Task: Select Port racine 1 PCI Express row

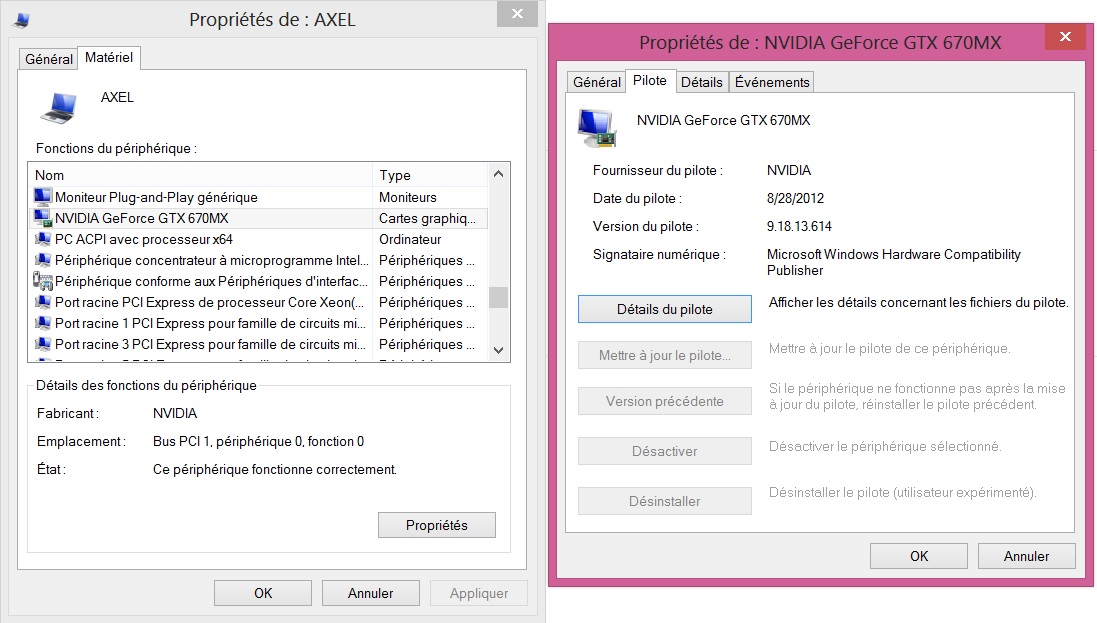Action: 260,323
